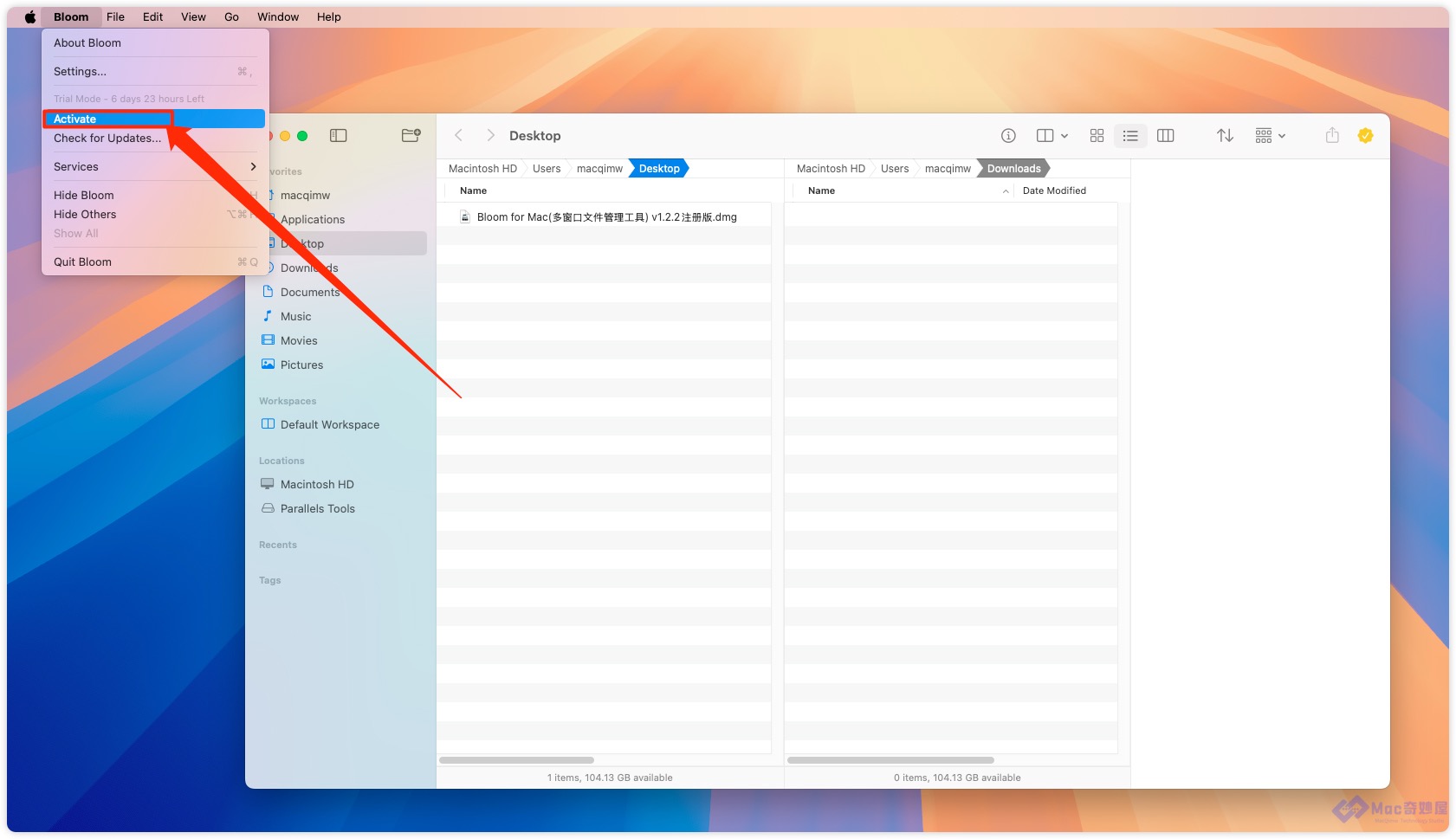
Task: Open the Window menu
Action: 278,16
